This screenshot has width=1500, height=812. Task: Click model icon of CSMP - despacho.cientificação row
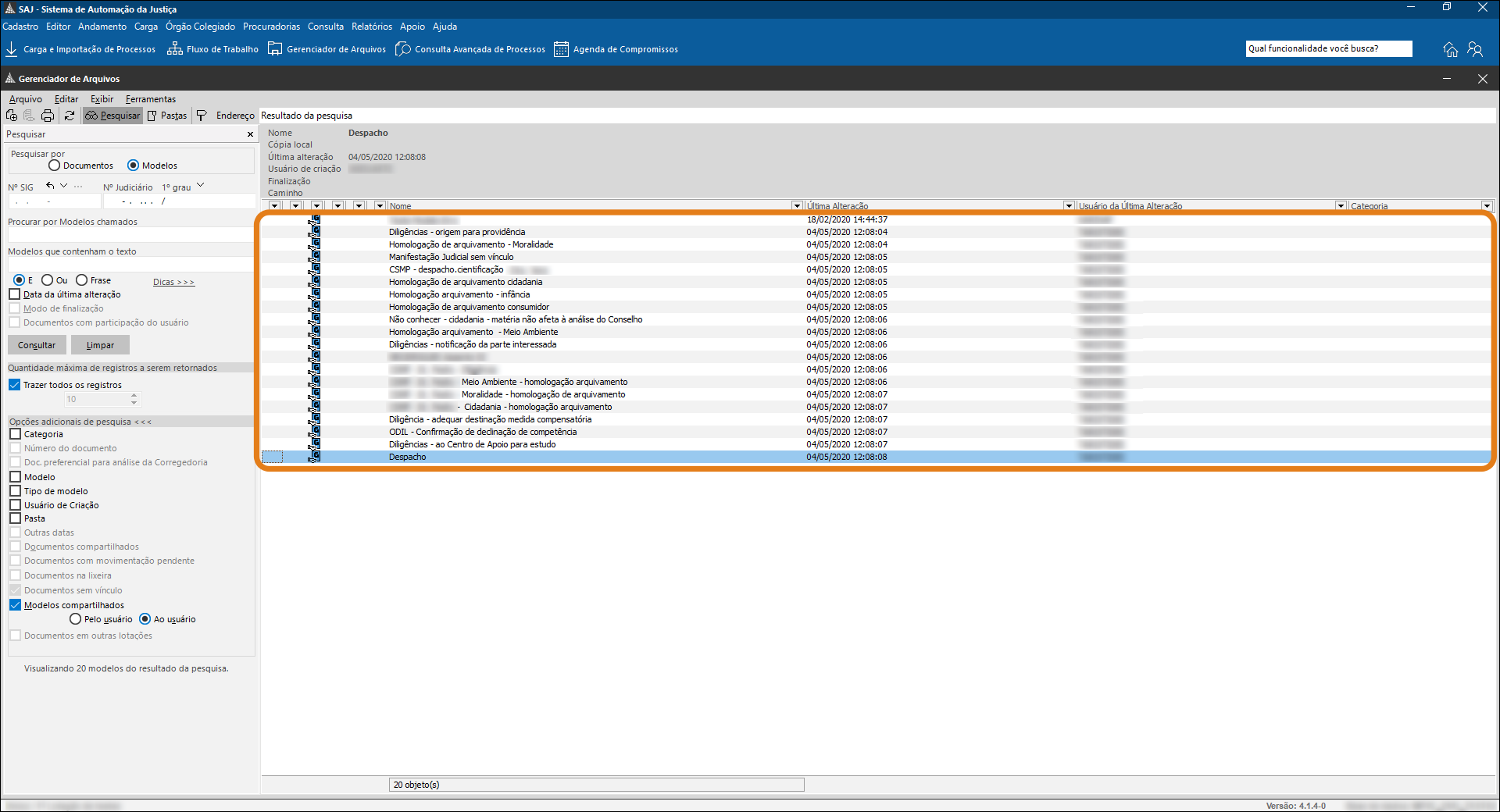314,269
